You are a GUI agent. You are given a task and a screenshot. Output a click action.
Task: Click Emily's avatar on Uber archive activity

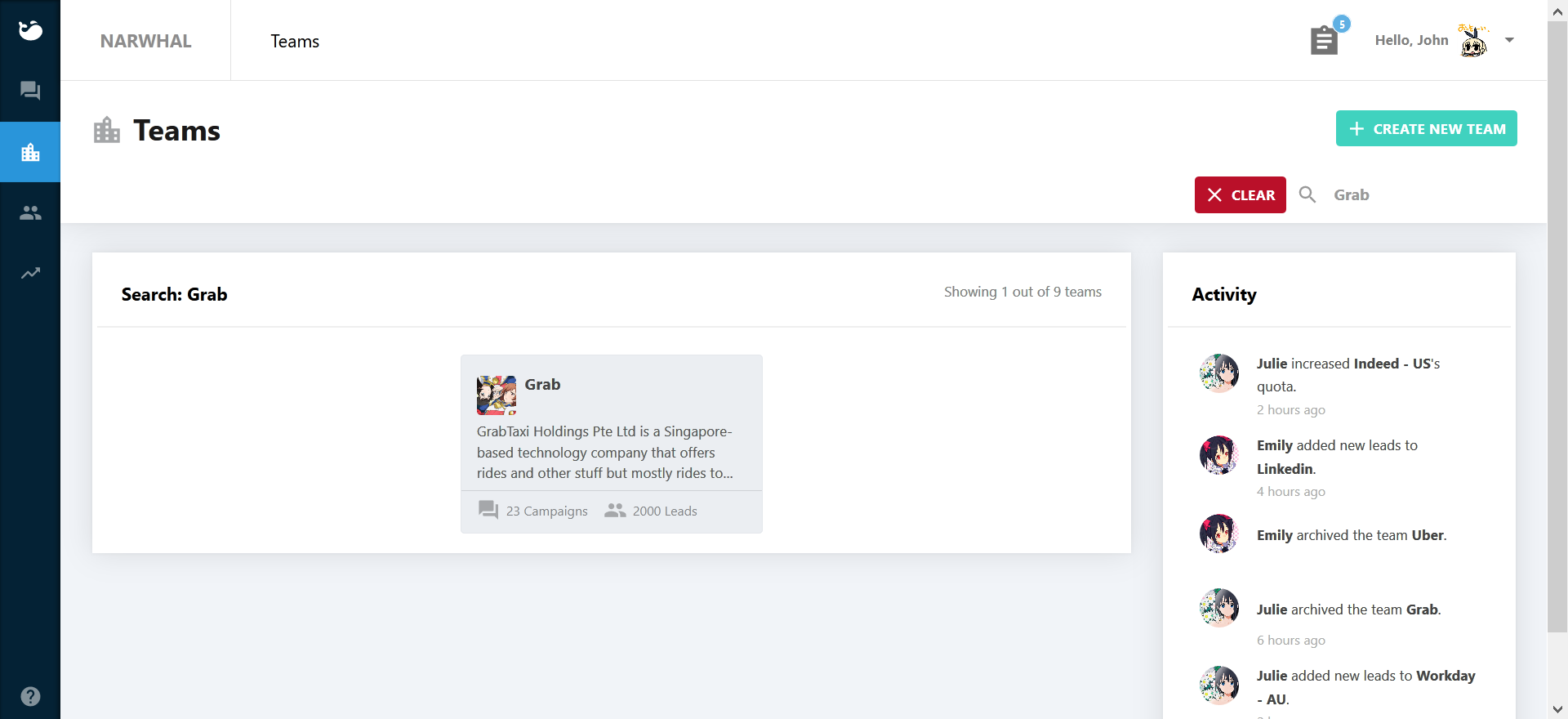pos(1218,534)
